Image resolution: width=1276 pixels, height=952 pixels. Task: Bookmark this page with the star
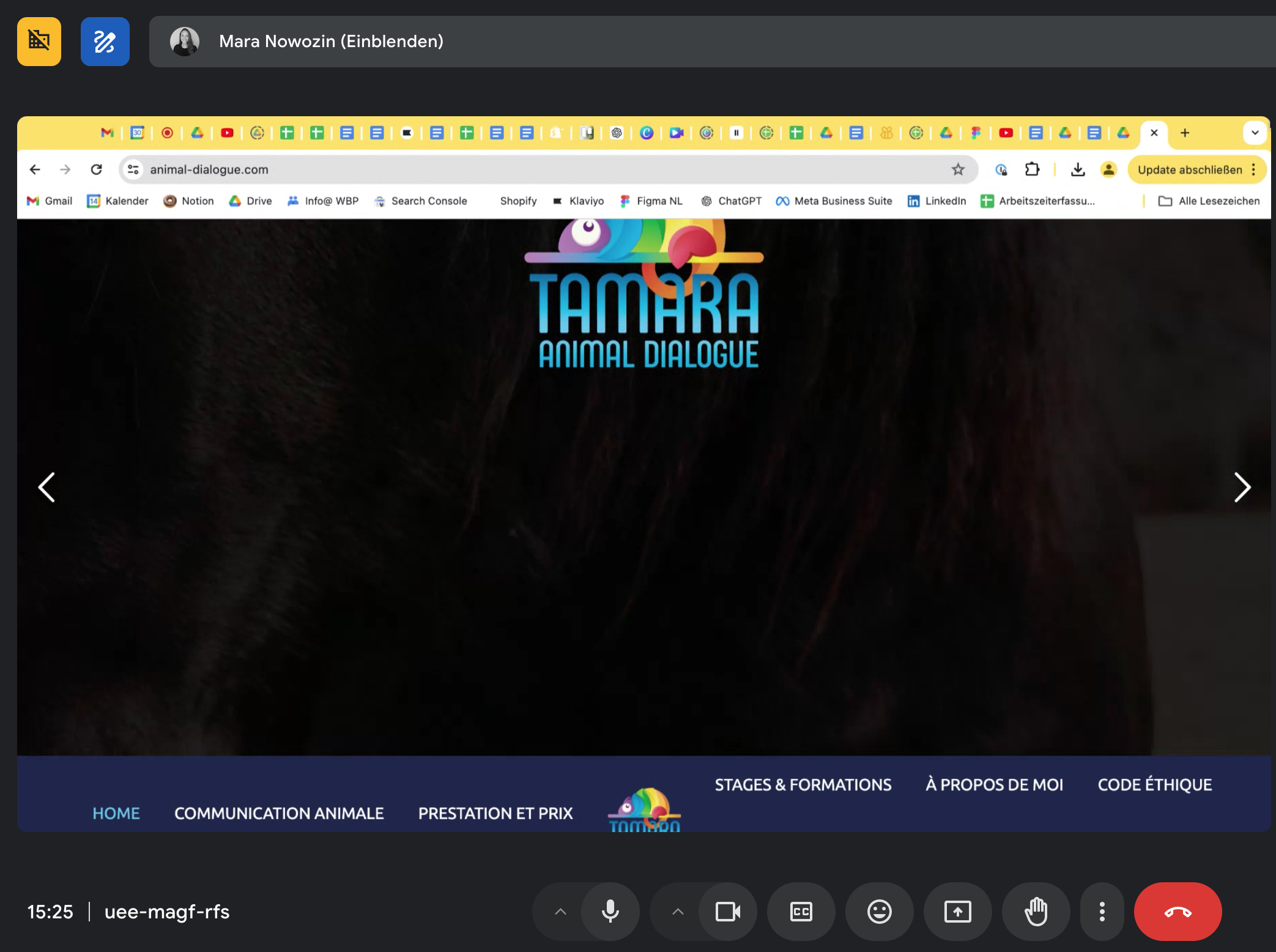tap(958, 169)
